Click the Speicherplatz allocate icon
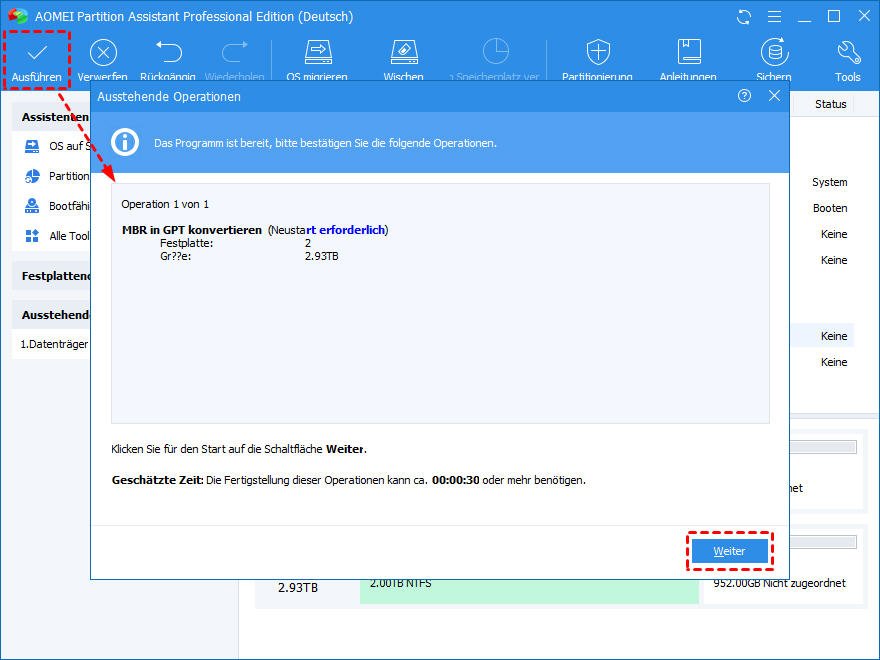The height and width of the screenshot is (660, 880). click(x=496, y=52)
